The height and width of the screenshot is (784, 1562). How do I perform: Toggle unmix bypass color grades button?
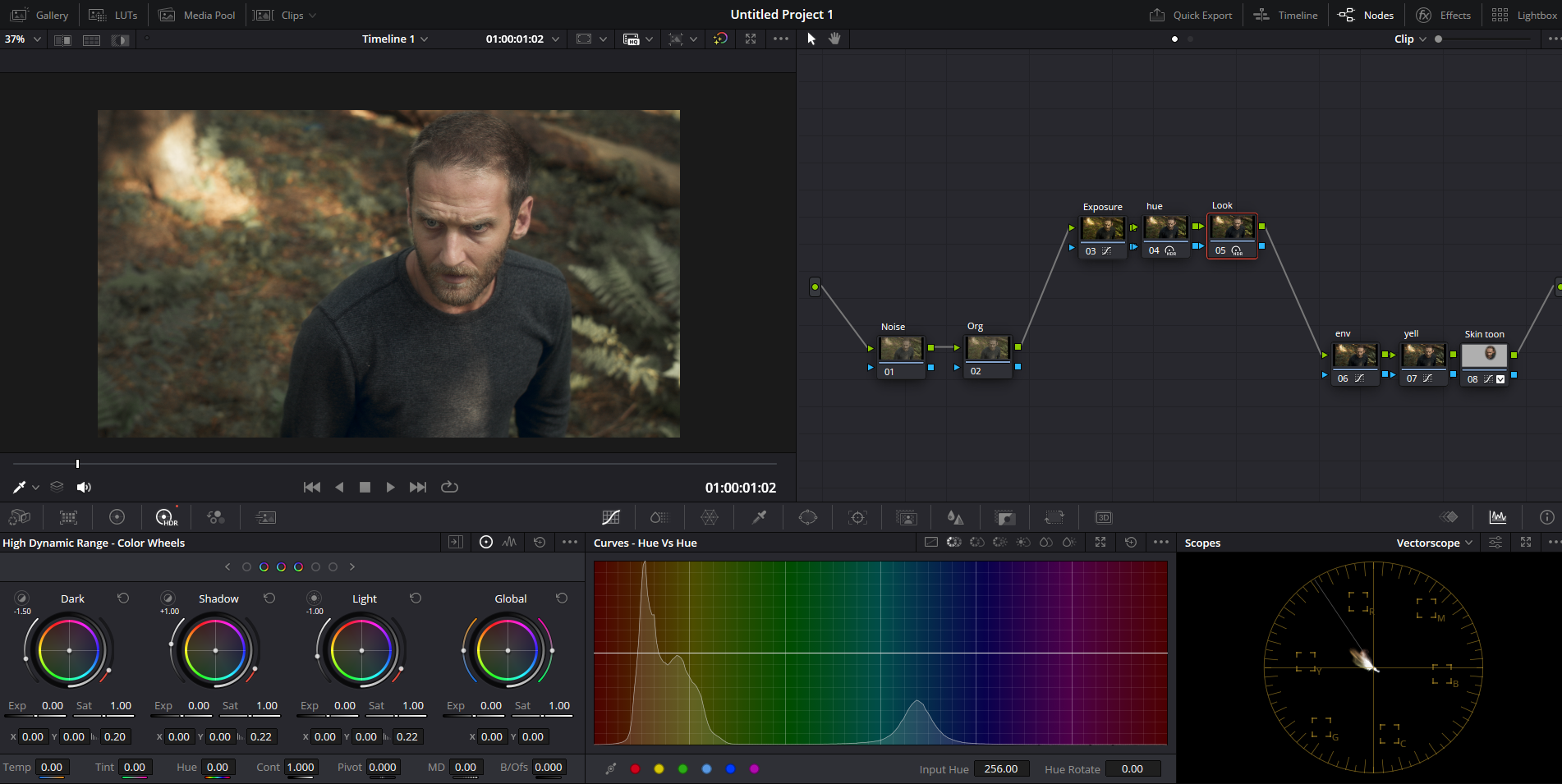coord(720,39)
